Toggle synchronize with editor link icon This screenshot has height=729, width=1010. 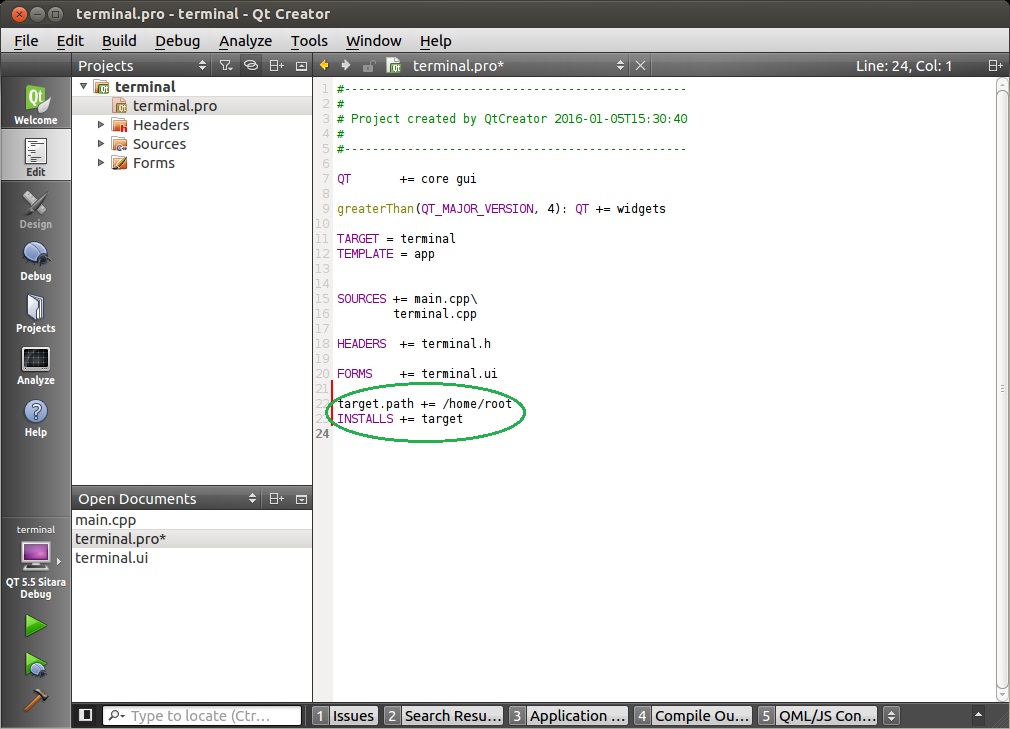tap(251, 66)
